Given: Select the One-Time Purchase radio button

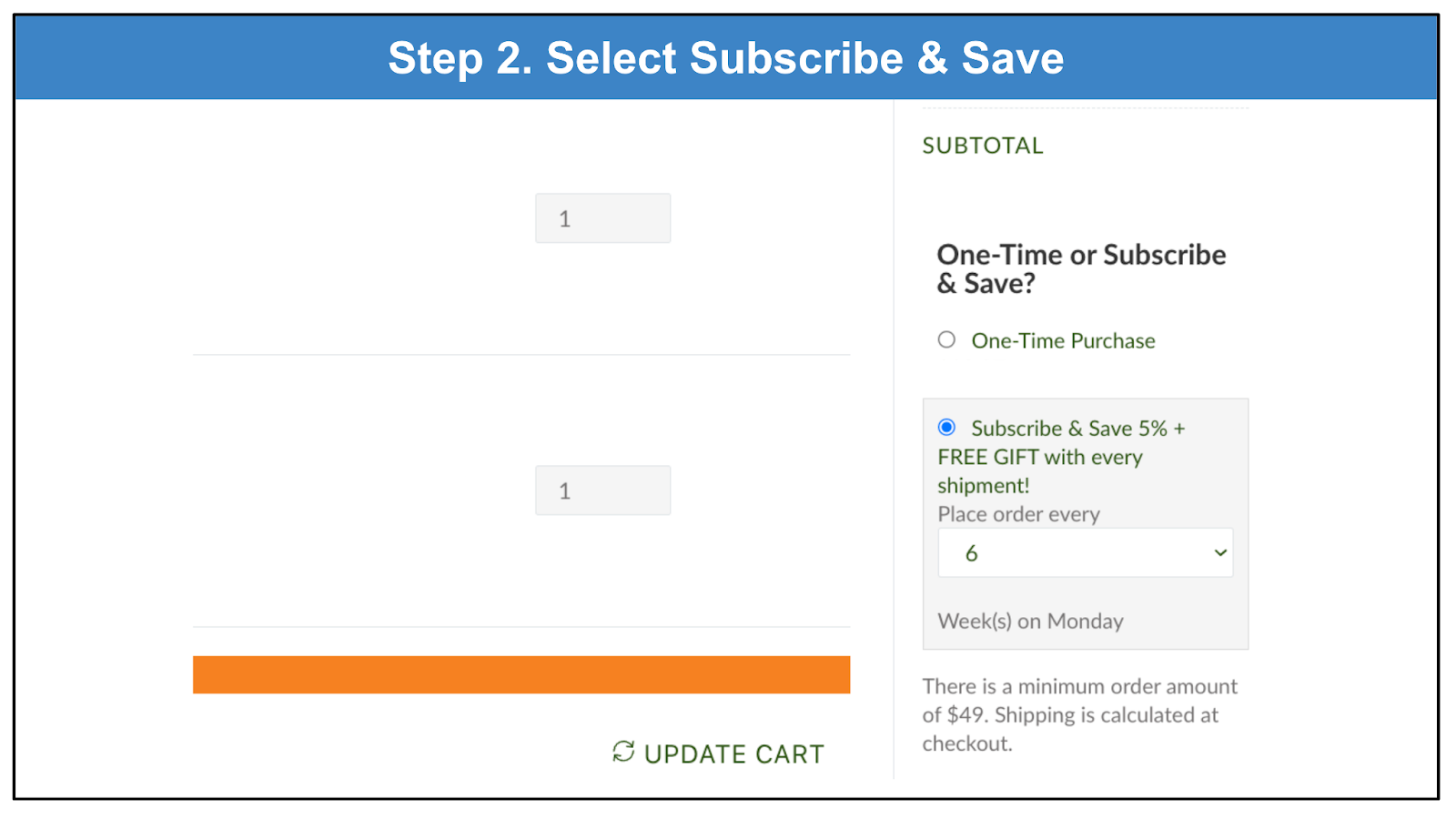Looking at the screenshot, I should coord(946,339).
